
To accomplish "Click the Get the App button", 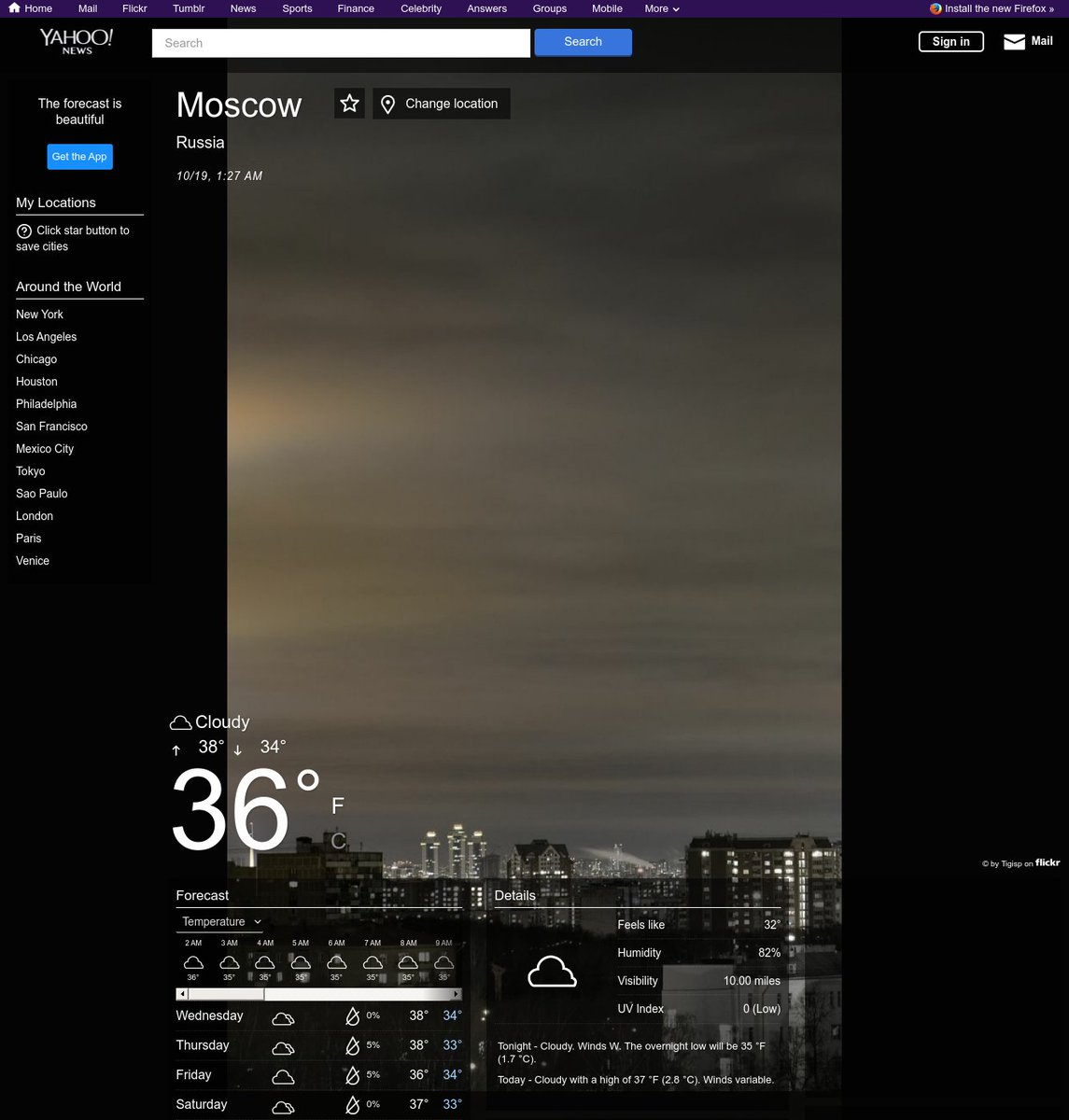I will [x=79, y=157].
